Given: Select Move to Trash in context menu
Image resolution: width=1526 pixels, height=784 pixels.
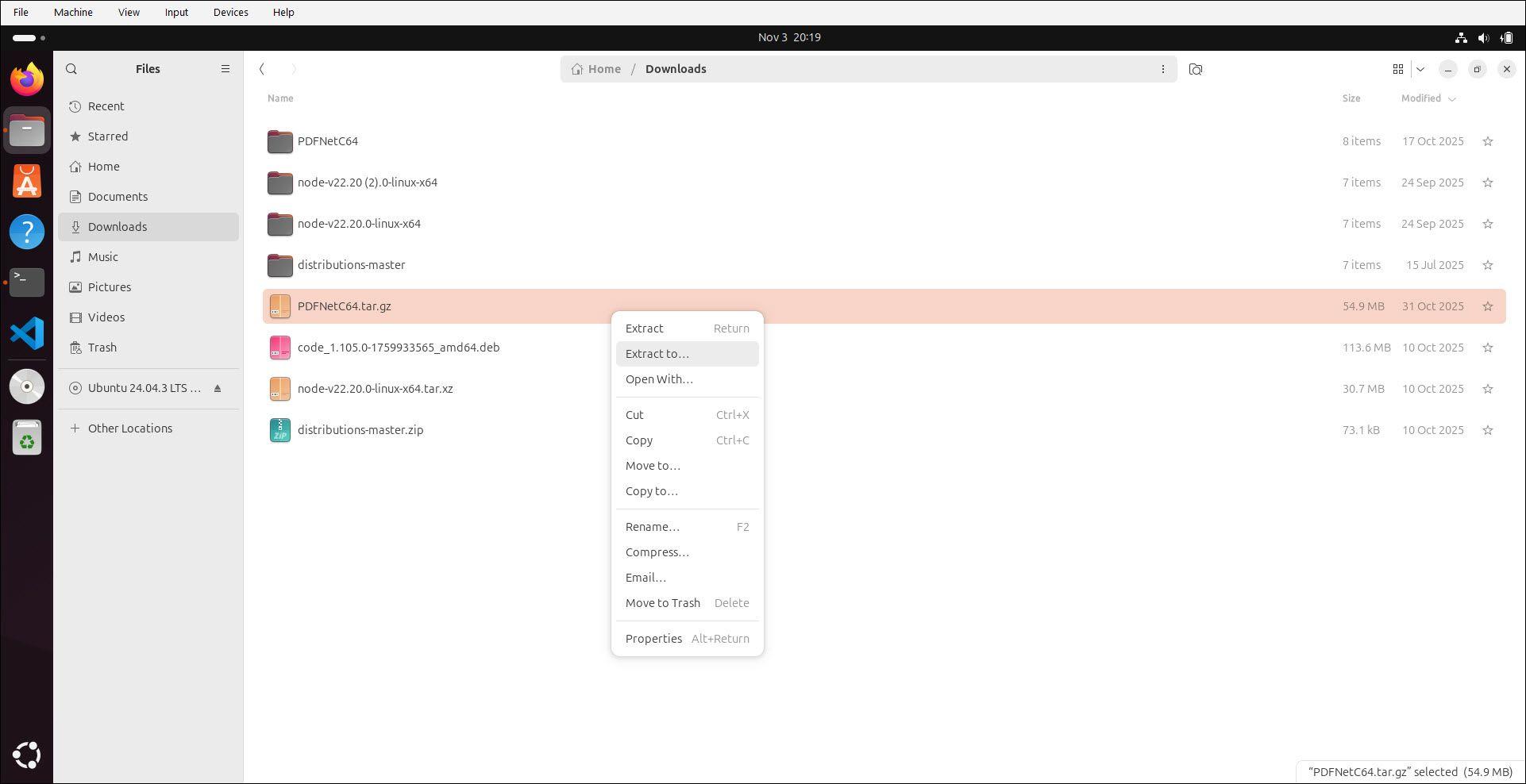Looking at the screenshot, I should coord(663,603).
